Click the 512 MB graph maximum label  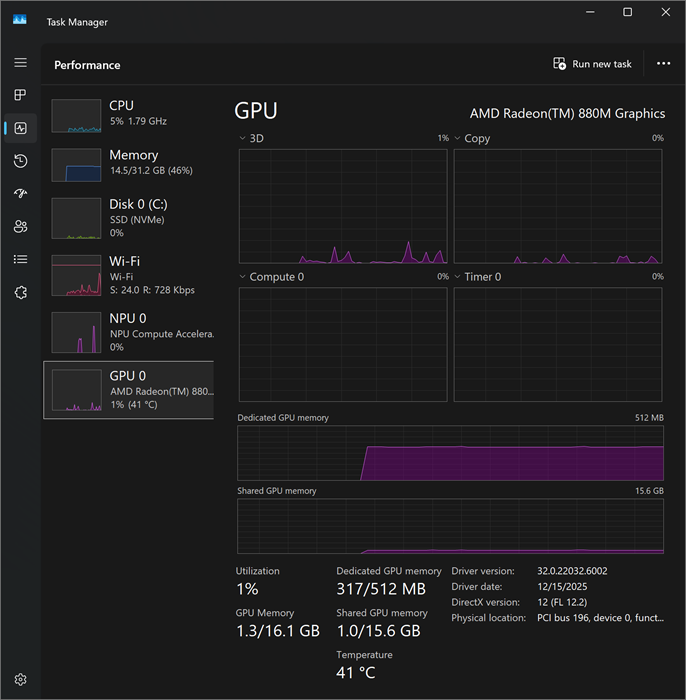(649, 418)
